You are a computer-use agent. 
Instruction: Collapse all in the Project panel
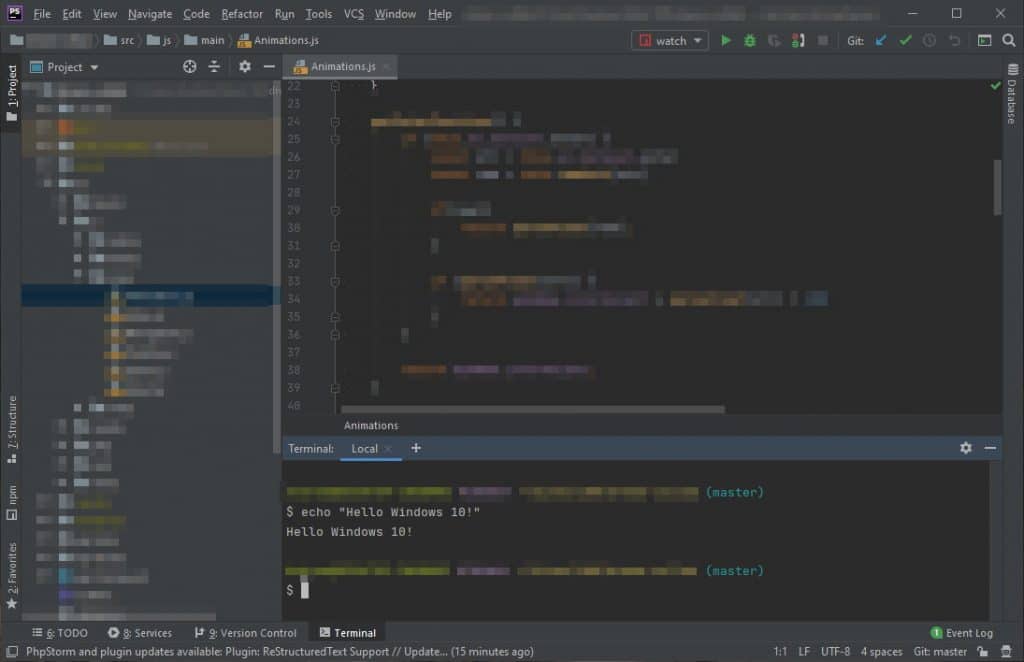(214, 67)
